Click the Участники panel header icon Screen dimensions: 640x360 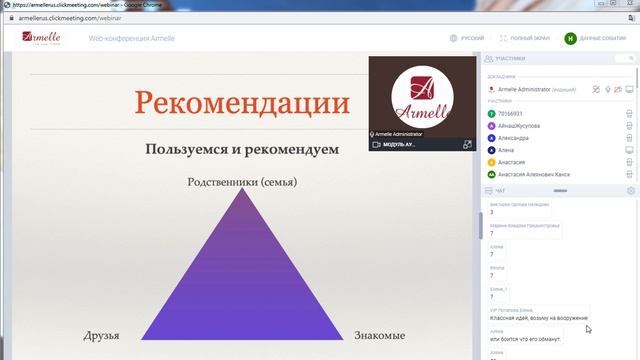(x=489, y=58)
